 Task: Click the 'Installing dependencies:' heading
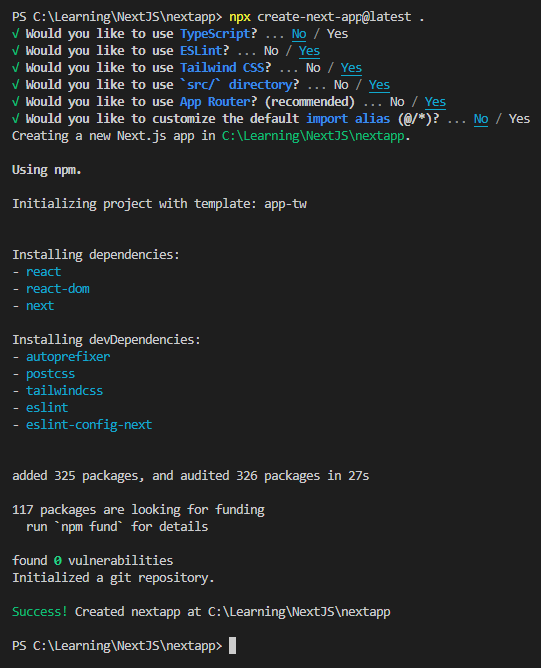point(96,255)
